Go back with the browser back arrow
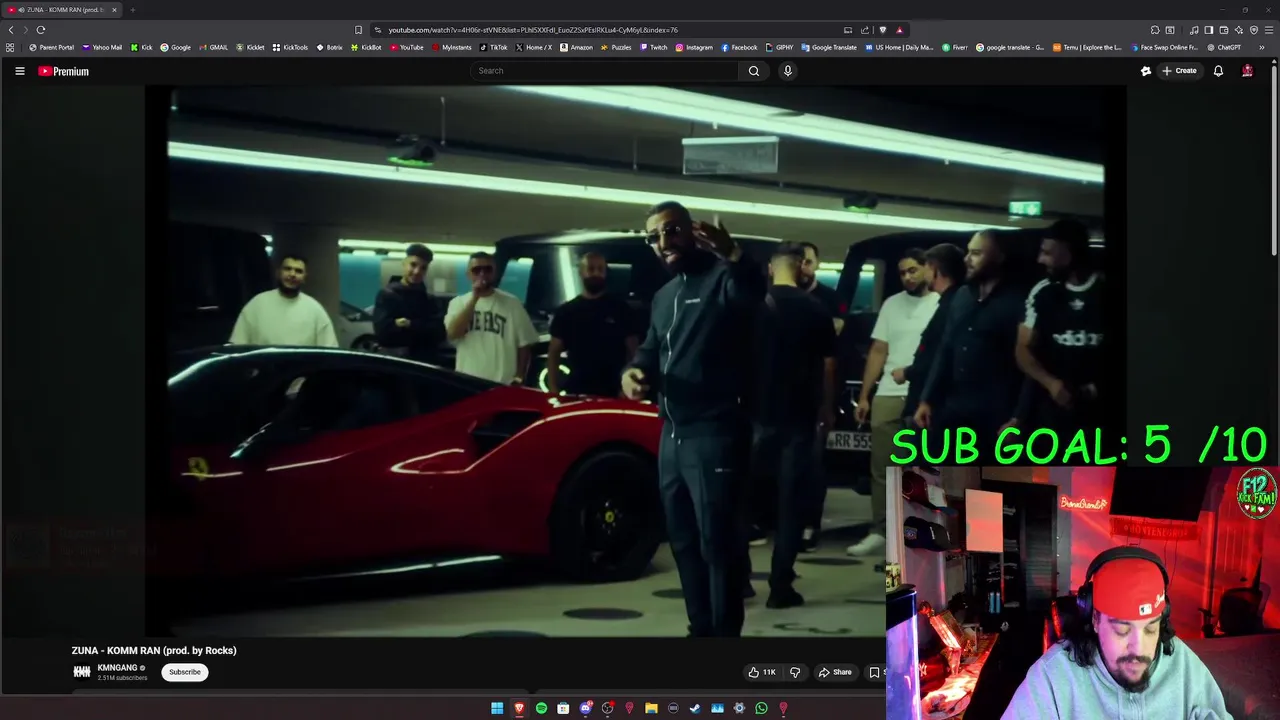Image resolution: width=1280 pixels, height=720 pixels. tap(11, 30)
